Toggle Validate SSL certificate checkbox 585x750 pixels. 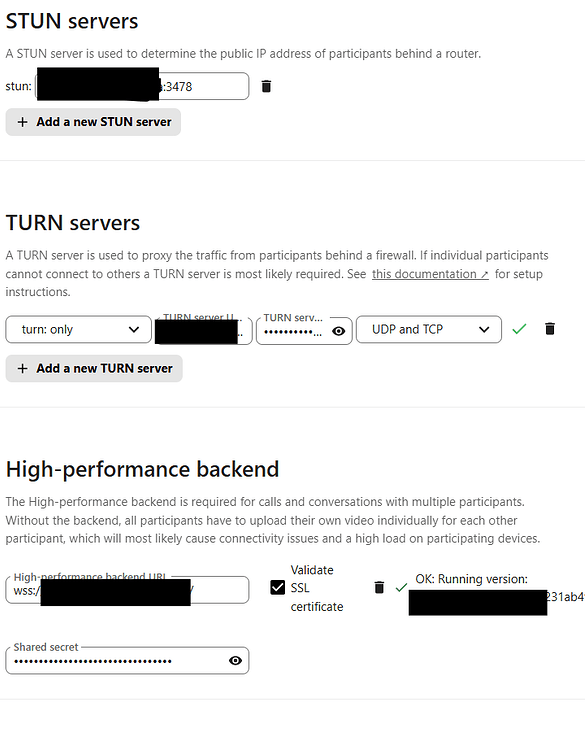pos(277,587)
